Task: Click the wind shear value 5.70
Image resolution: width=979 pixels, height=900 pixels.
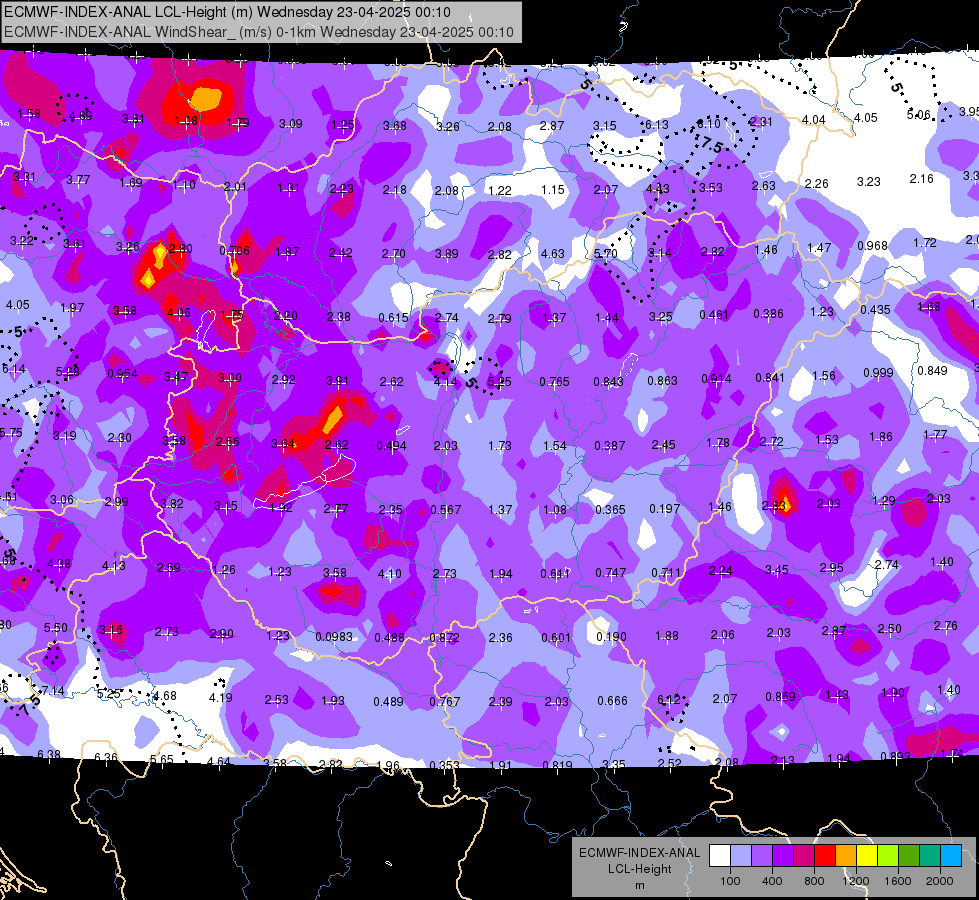Action: click(x=605, y=253)
